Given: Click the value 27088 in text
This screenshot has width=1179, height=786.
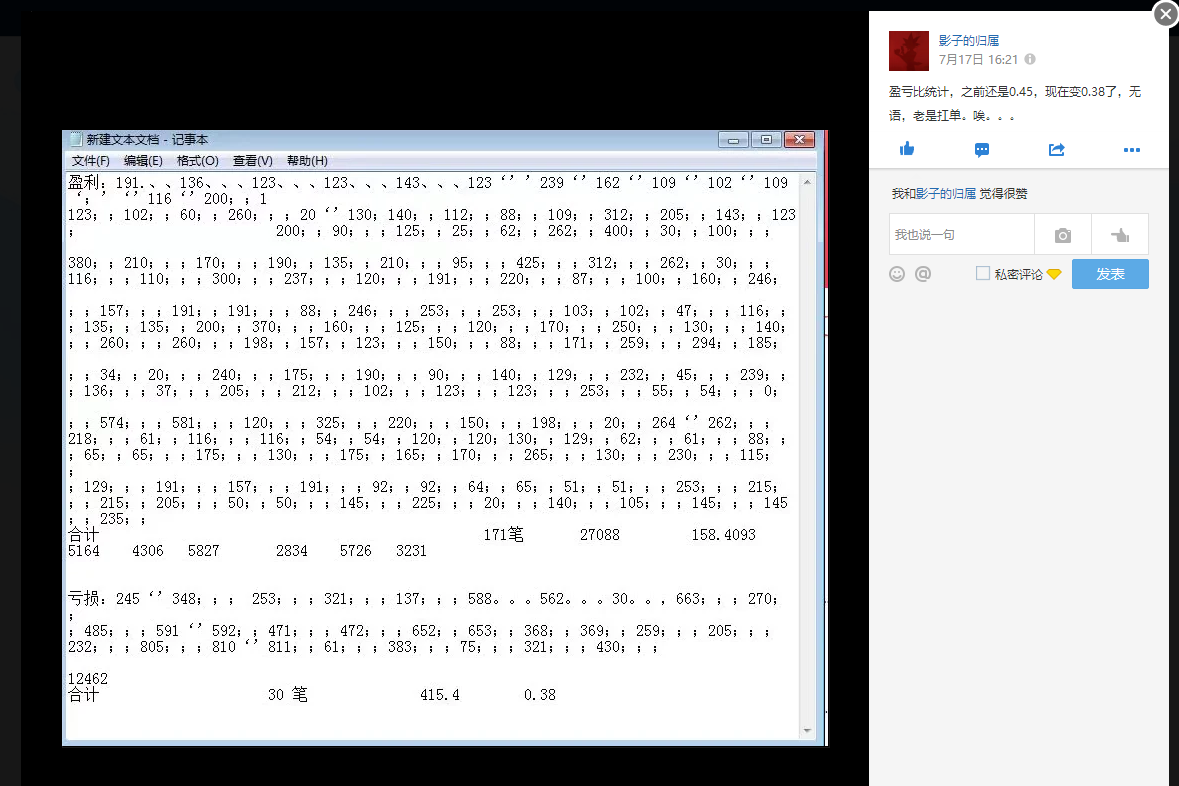Looking at the screenshot, I should [599, 535].
